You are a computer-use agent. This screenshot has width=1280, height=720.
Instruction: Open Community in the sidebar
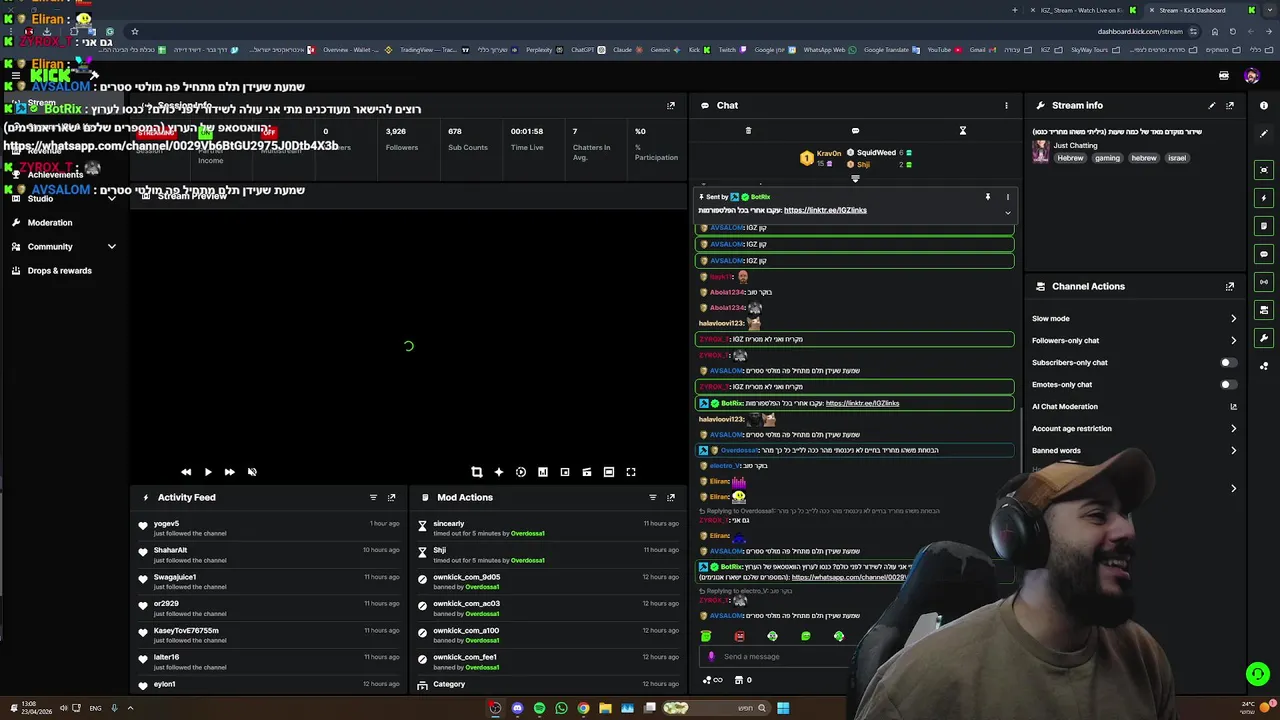click(x=50, y=246)
